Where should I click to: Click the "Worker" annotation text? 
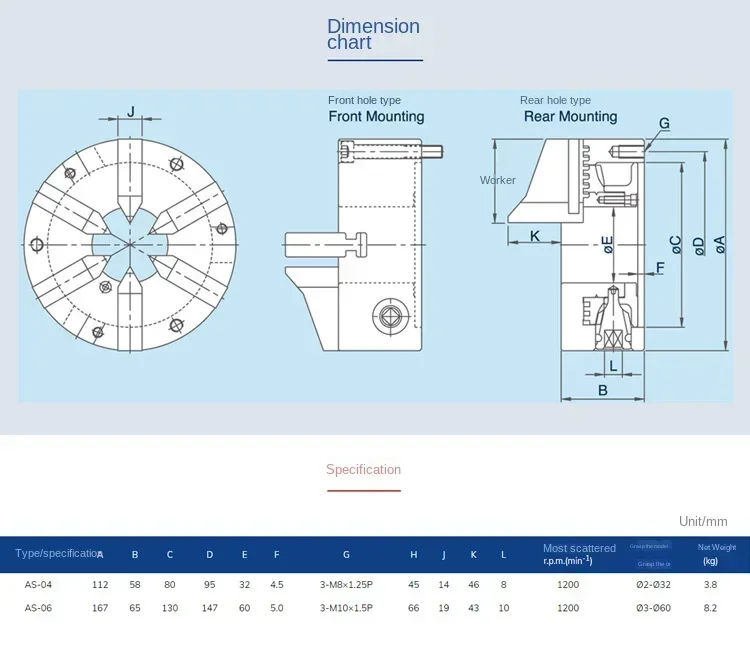(x=497, y=180)
